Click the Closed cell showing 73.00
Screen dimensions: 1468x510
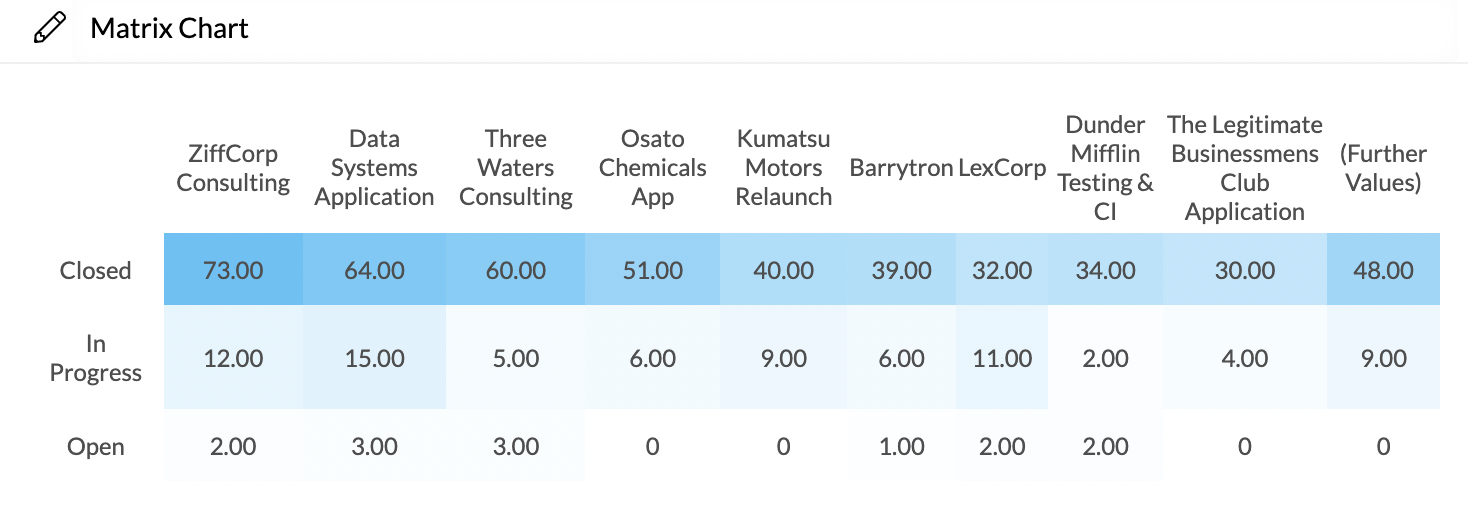(233, 270)
